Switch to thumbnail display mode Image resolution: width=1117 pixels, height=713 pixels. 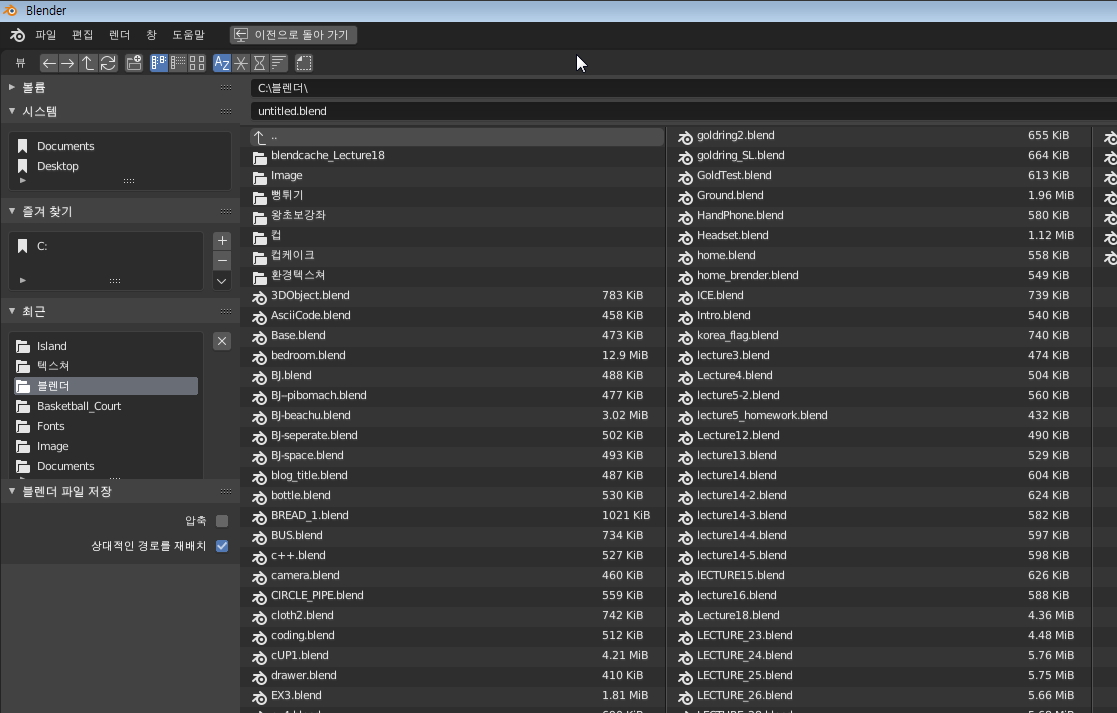197,63
